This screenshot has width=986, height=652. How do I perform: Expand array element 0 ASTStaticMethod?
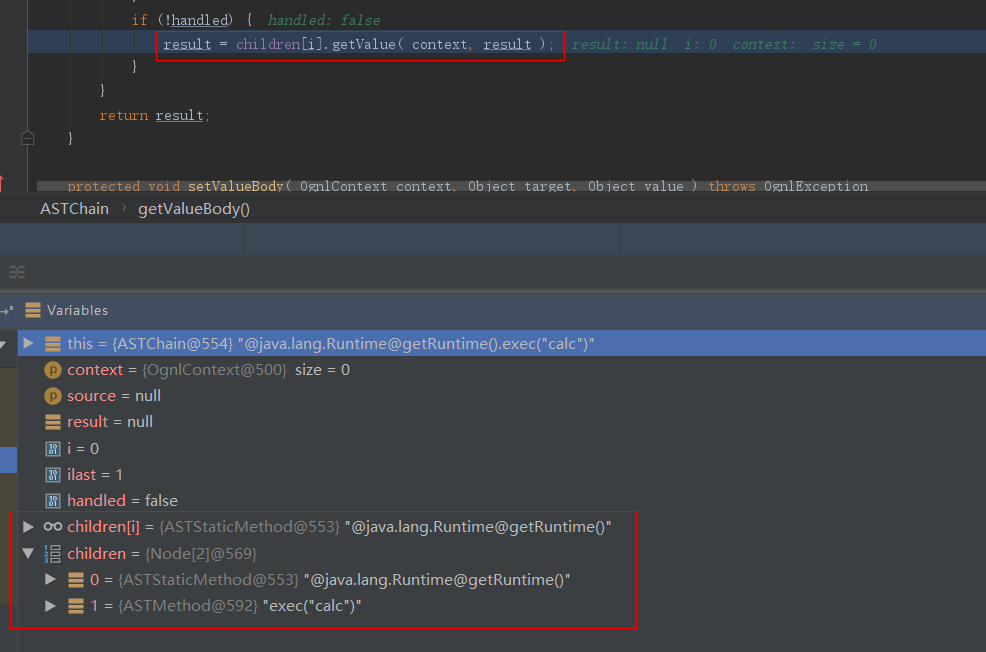51,579
